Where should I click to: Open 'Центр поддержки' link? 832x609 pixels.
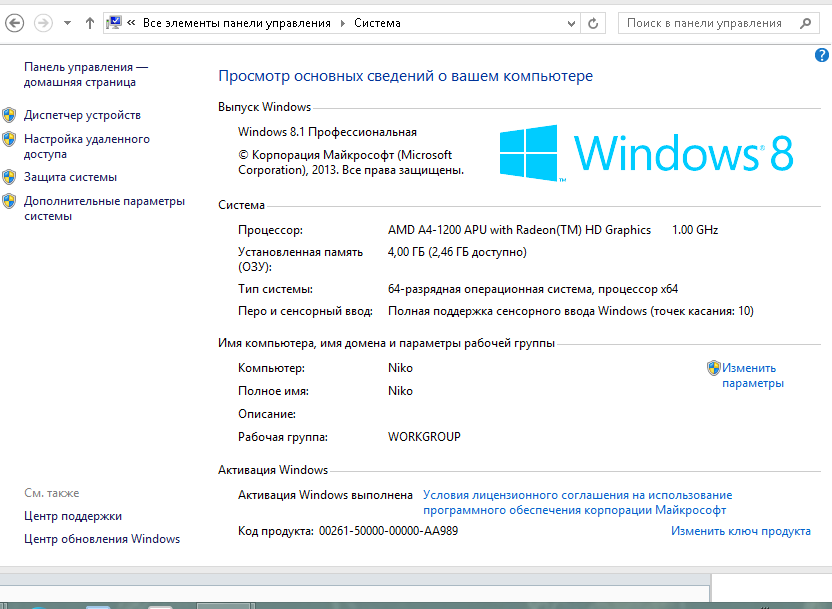73,516
